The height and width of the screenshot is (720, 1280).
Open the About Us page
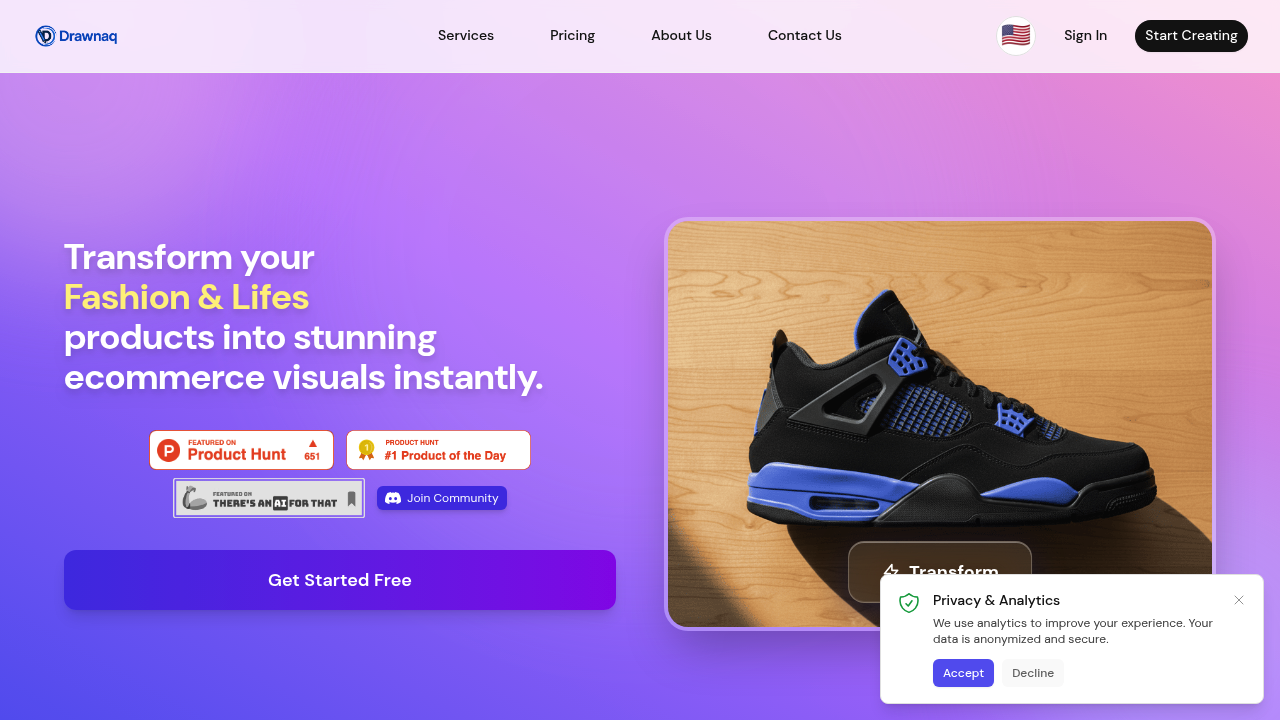click(681, 36)
